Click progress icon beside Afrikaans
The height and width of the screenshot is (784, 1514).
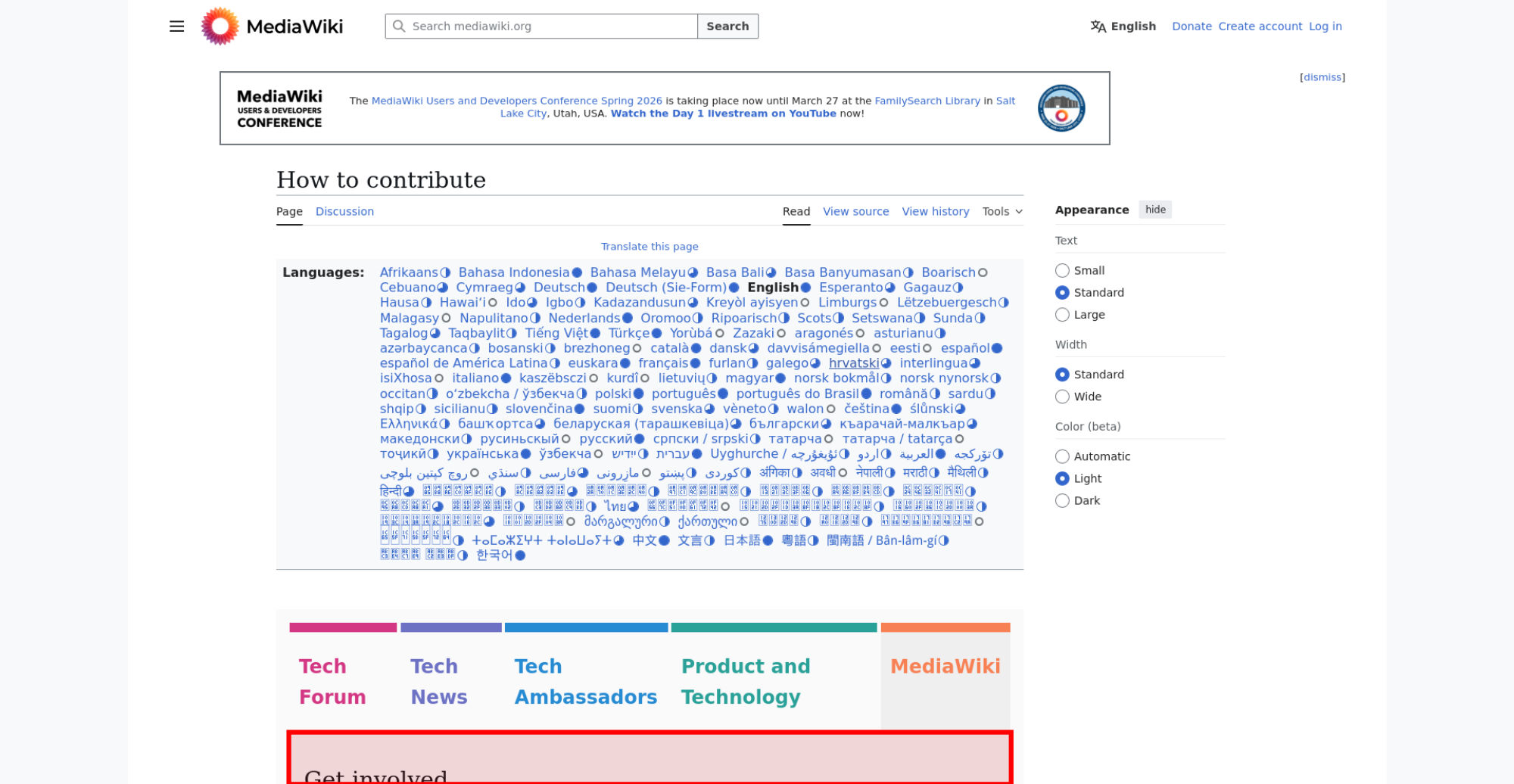(445, 273)
